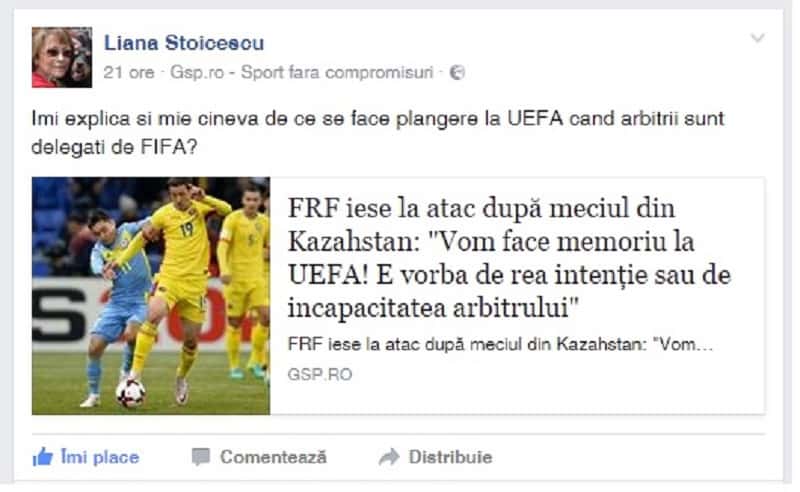
Task: Click the thumbs-up Like icon
Action: 42,457
